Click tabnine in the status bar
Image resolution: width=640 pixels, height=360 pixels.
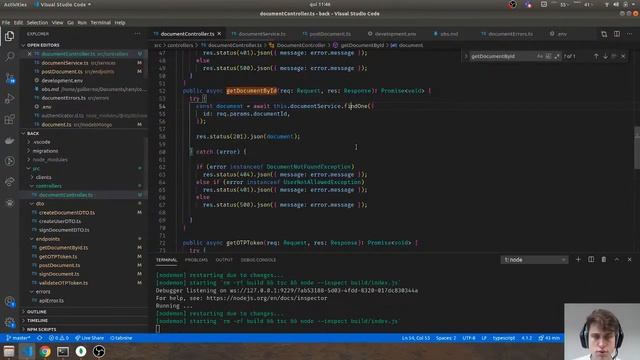click(x=121, y=338)
